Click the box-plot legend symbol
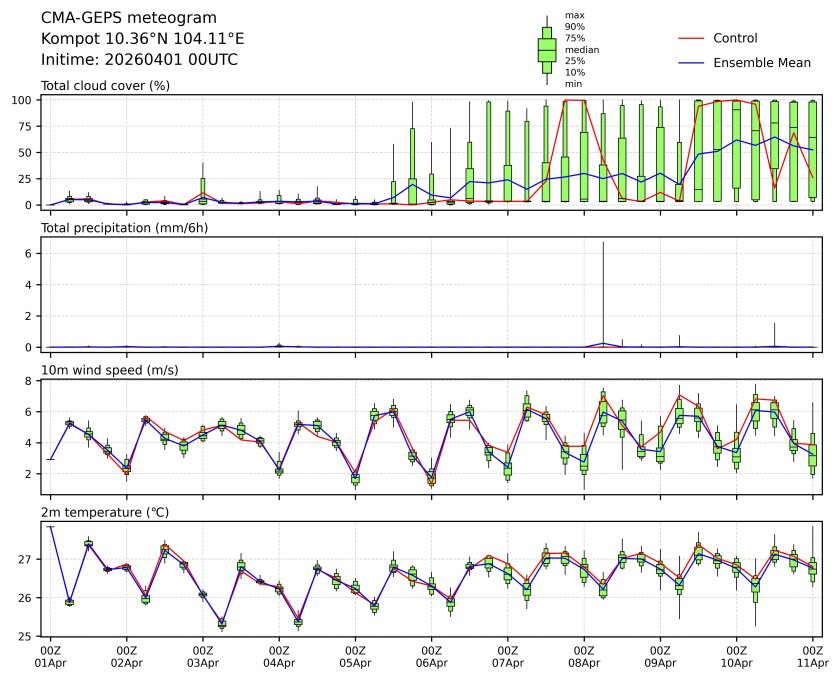The height and width of the screenshot is (680, 840). [547, 49]
